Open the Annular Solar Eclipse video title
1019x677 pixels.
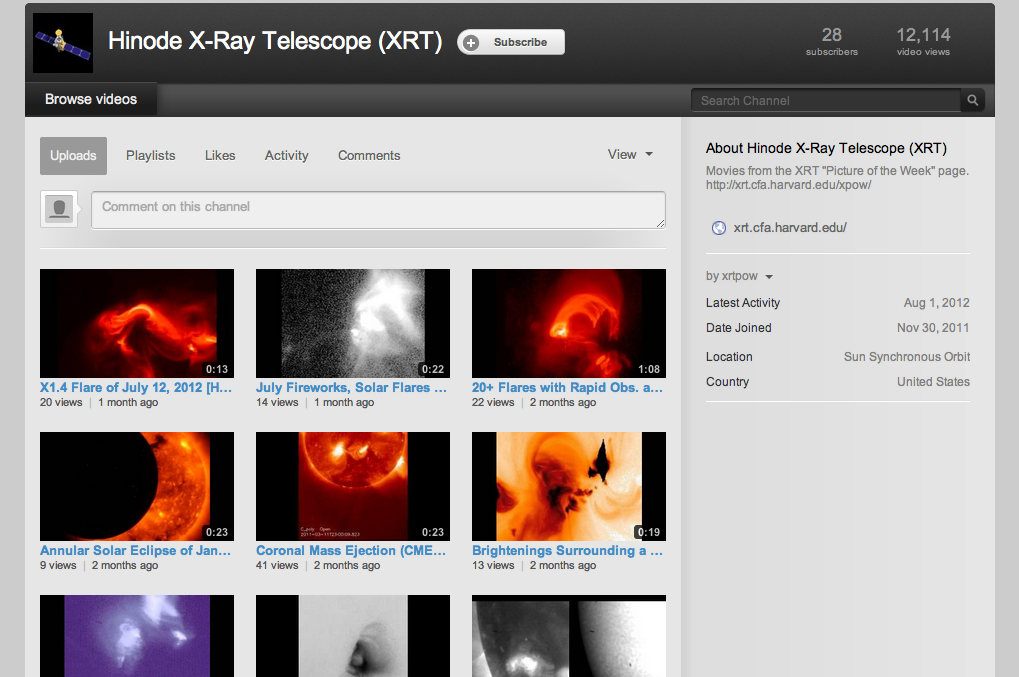click(x=135, y=550)
